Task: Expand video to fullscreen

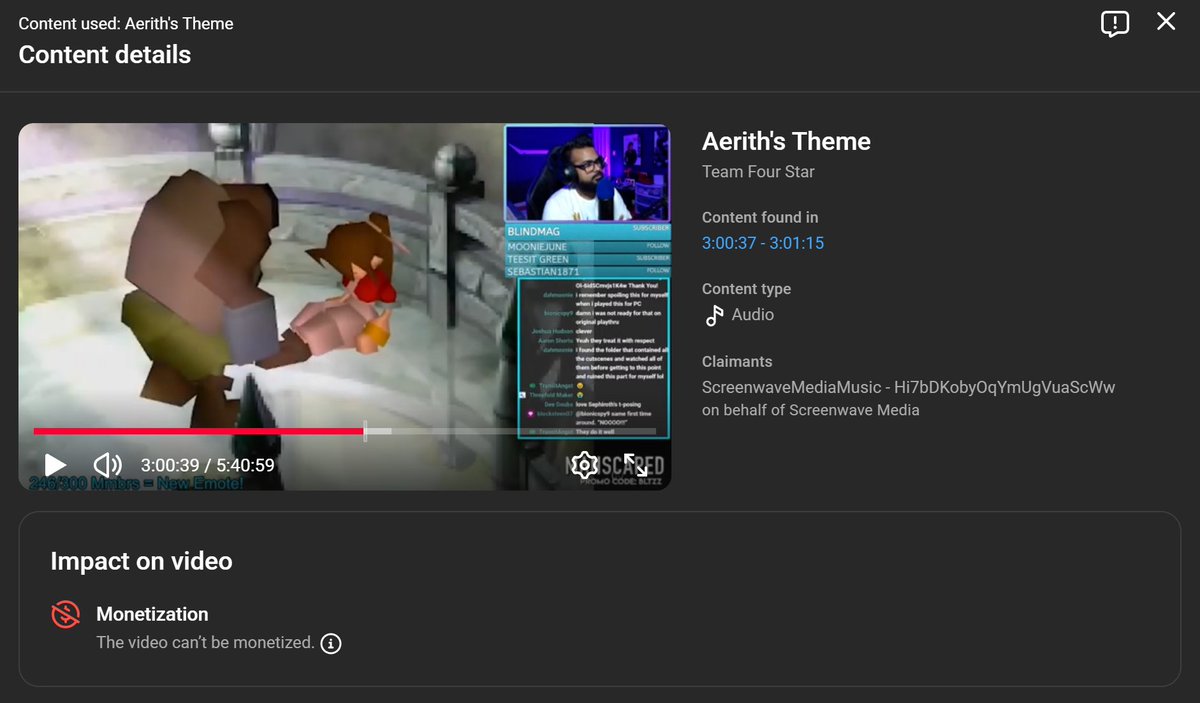Action: pyautogui.click(x=636, y=465)
